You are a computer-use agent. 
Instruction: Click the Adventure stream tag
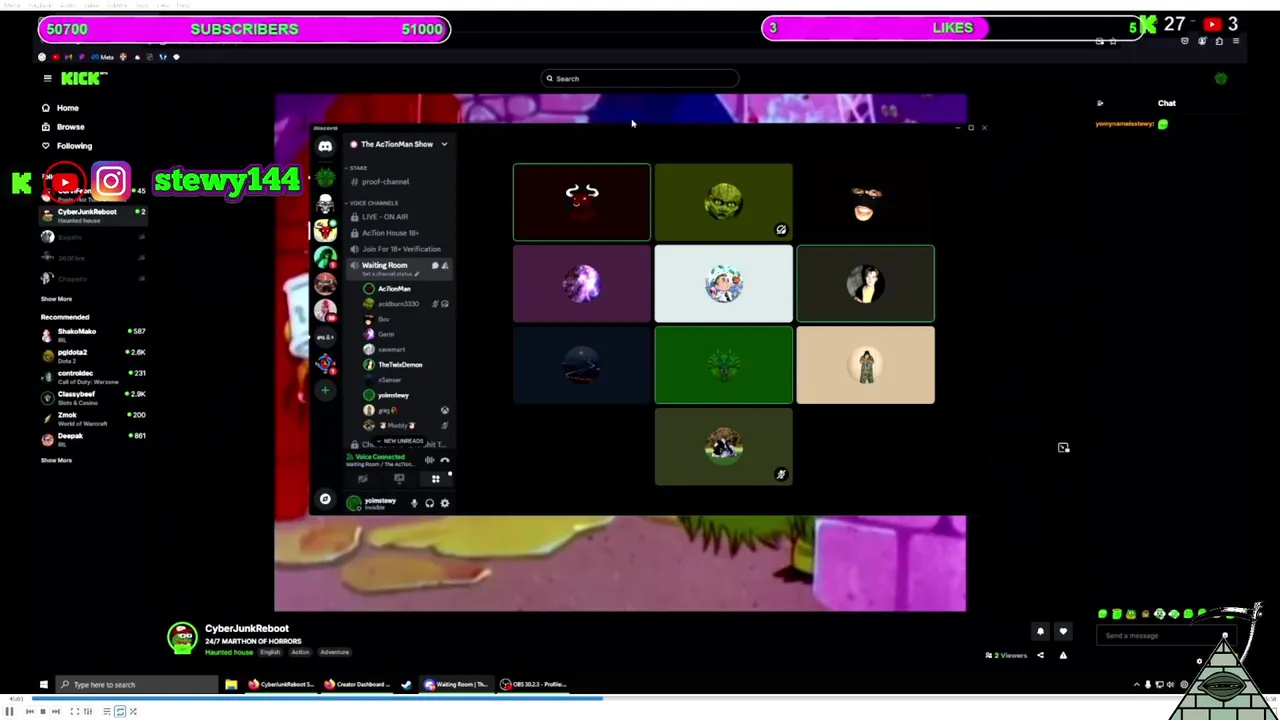coord(334,652)
